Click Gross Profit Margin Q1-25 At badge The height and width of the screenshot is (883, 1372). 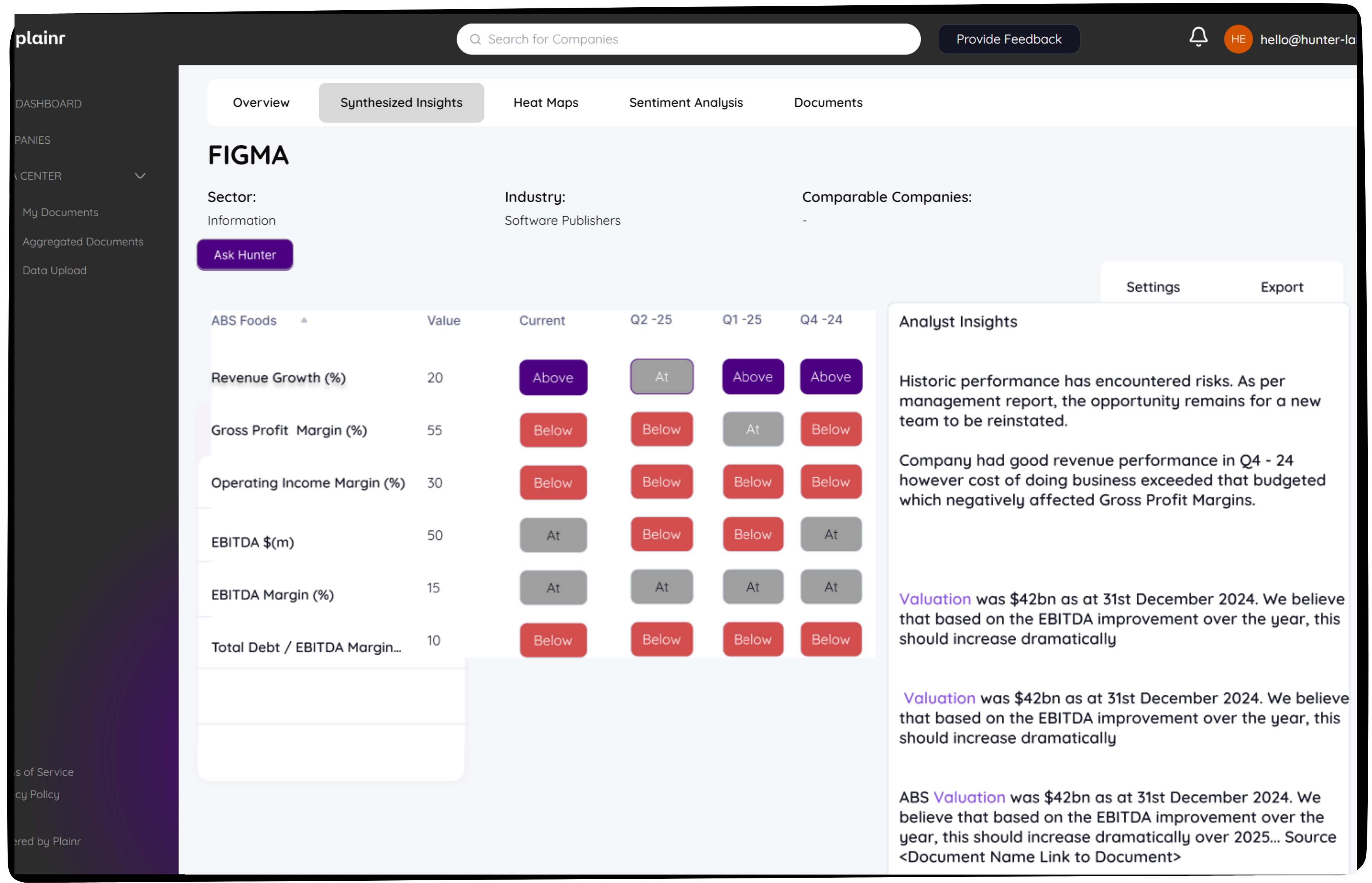click(x=753, y=429)
